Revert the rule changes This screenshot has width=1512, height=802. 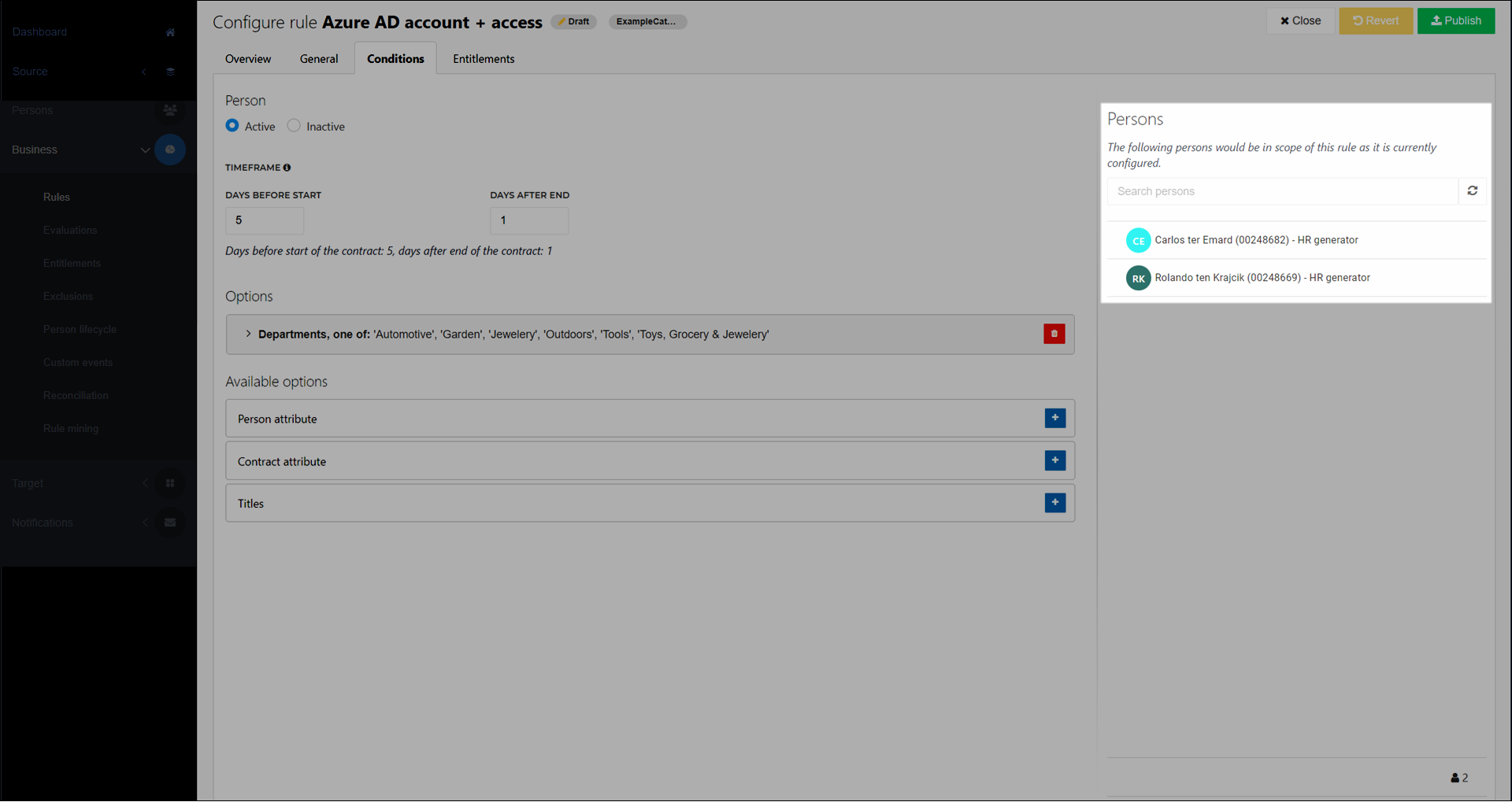pos(1375,21)
